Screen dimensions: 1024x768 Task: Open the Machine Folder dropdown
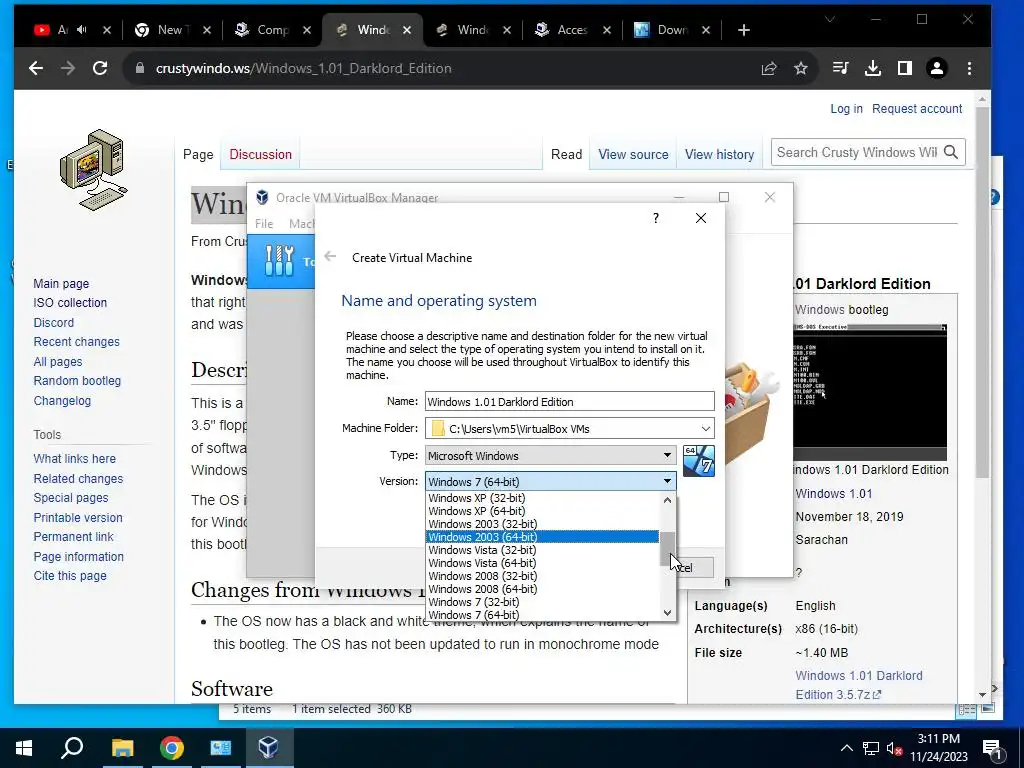(705, 428)
